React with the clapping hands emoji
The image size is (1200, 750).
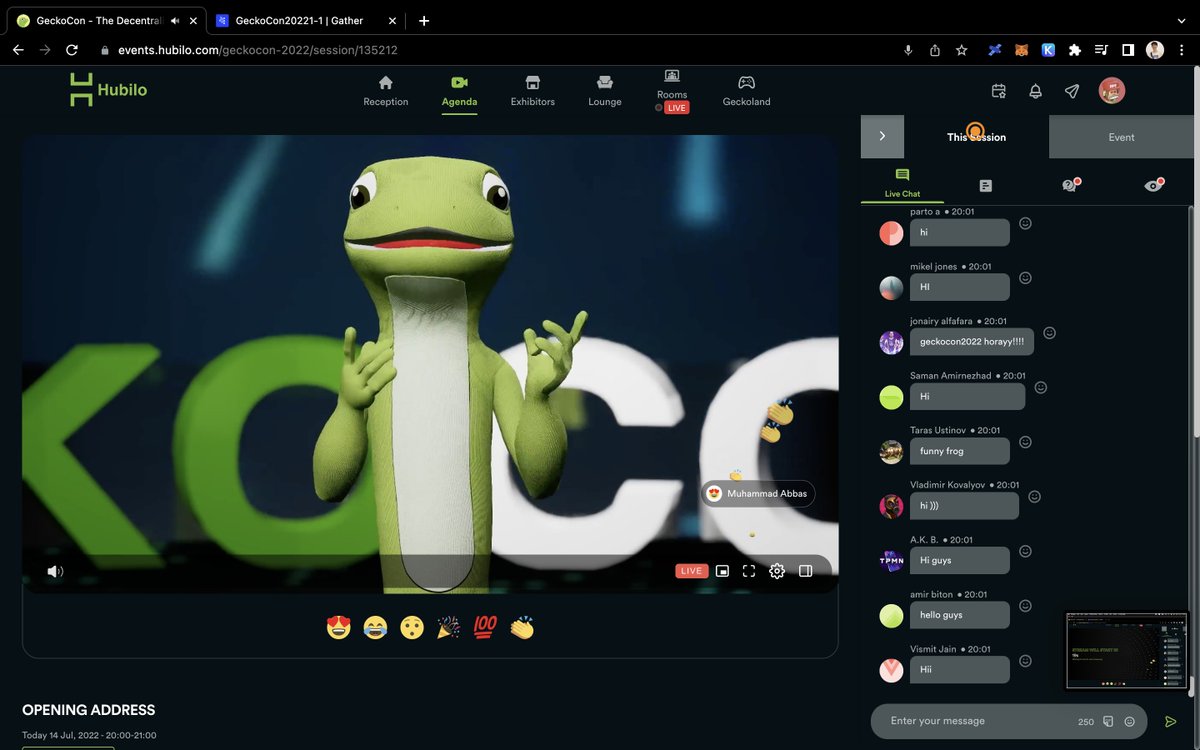[521, 628]
